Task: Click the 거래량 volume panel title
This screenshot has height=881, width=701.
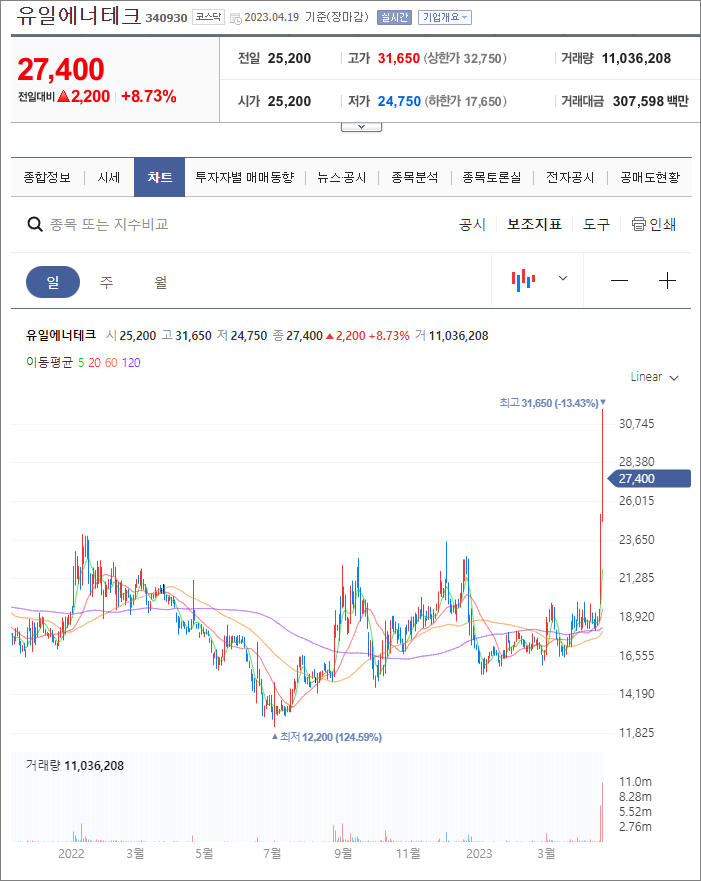Action: pos(43,765)
